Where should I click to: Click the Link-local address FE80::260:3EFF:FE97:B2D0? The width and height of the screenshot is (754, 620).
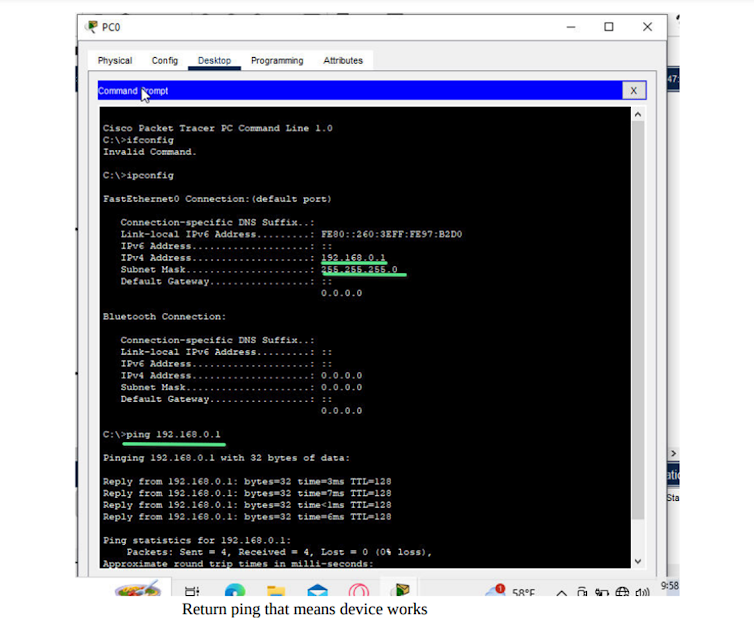pos(391,234)
